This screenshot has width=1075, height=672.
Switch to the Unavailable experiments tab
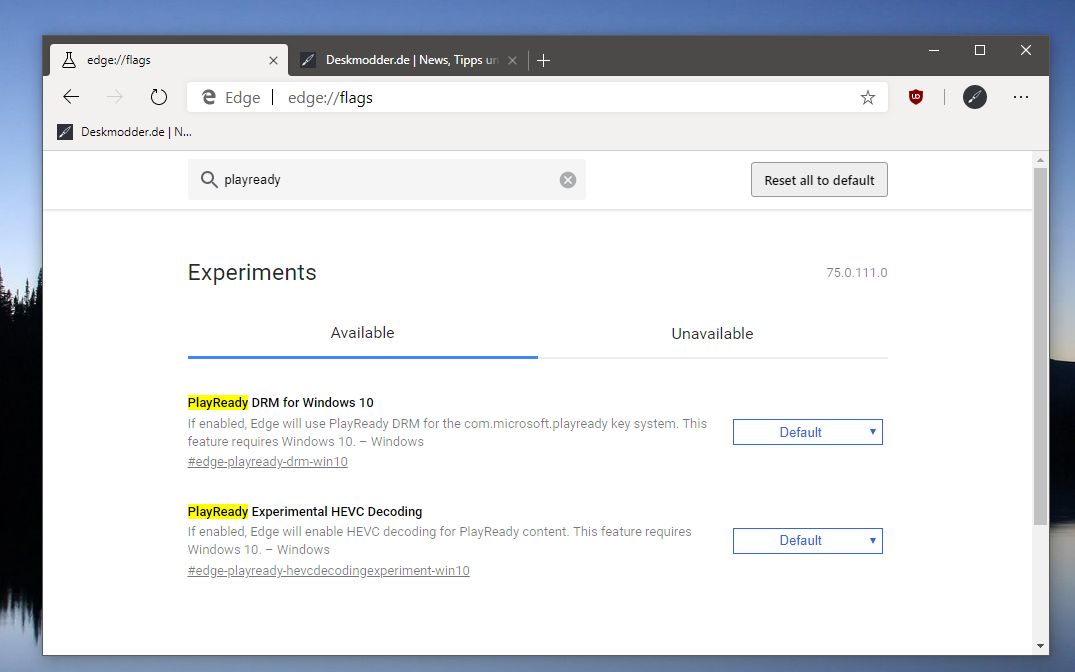(x=712, y=334)
